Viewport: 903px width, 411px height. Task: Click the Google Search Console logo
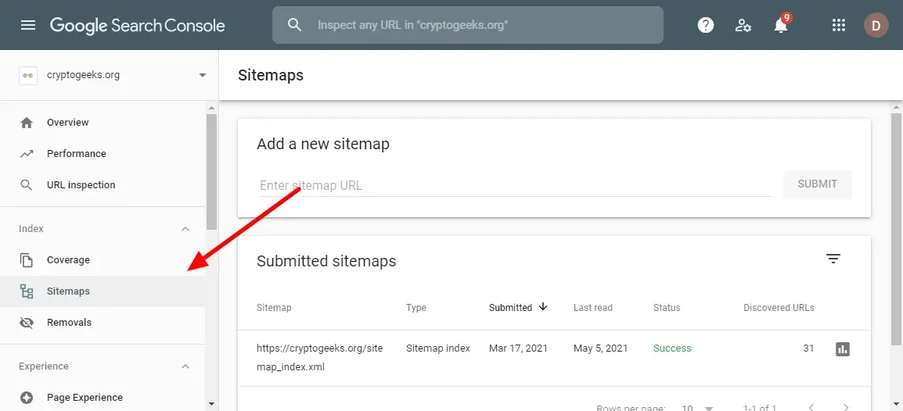point(137,25)
